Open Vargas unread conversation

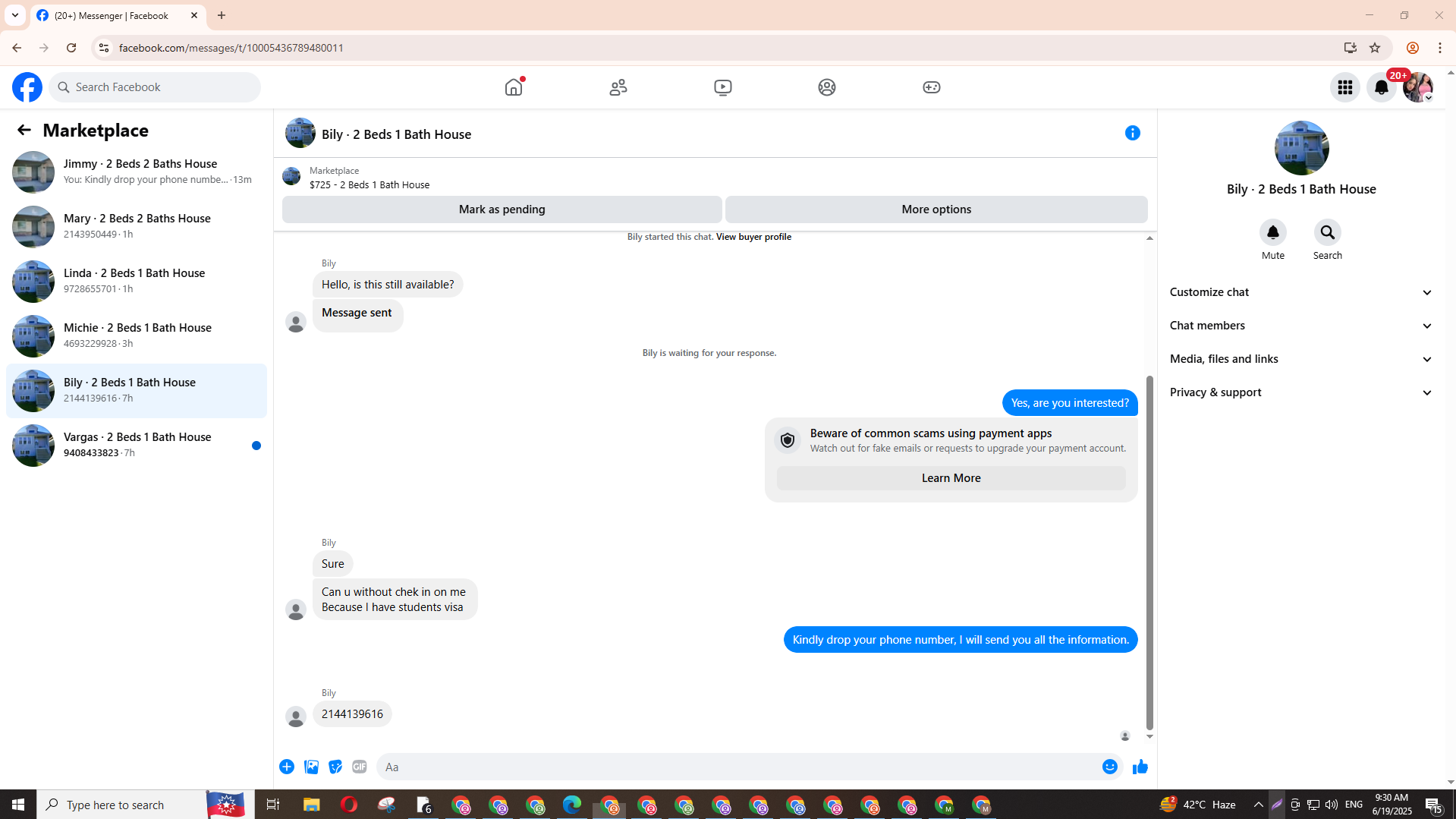(137, 446)
